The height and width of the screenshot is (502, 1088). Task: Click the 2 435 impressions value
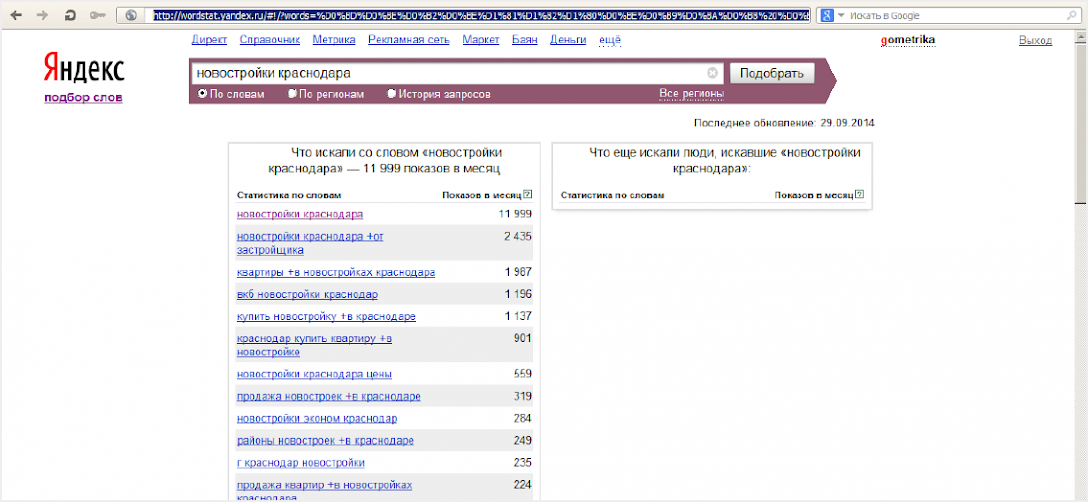518,236
